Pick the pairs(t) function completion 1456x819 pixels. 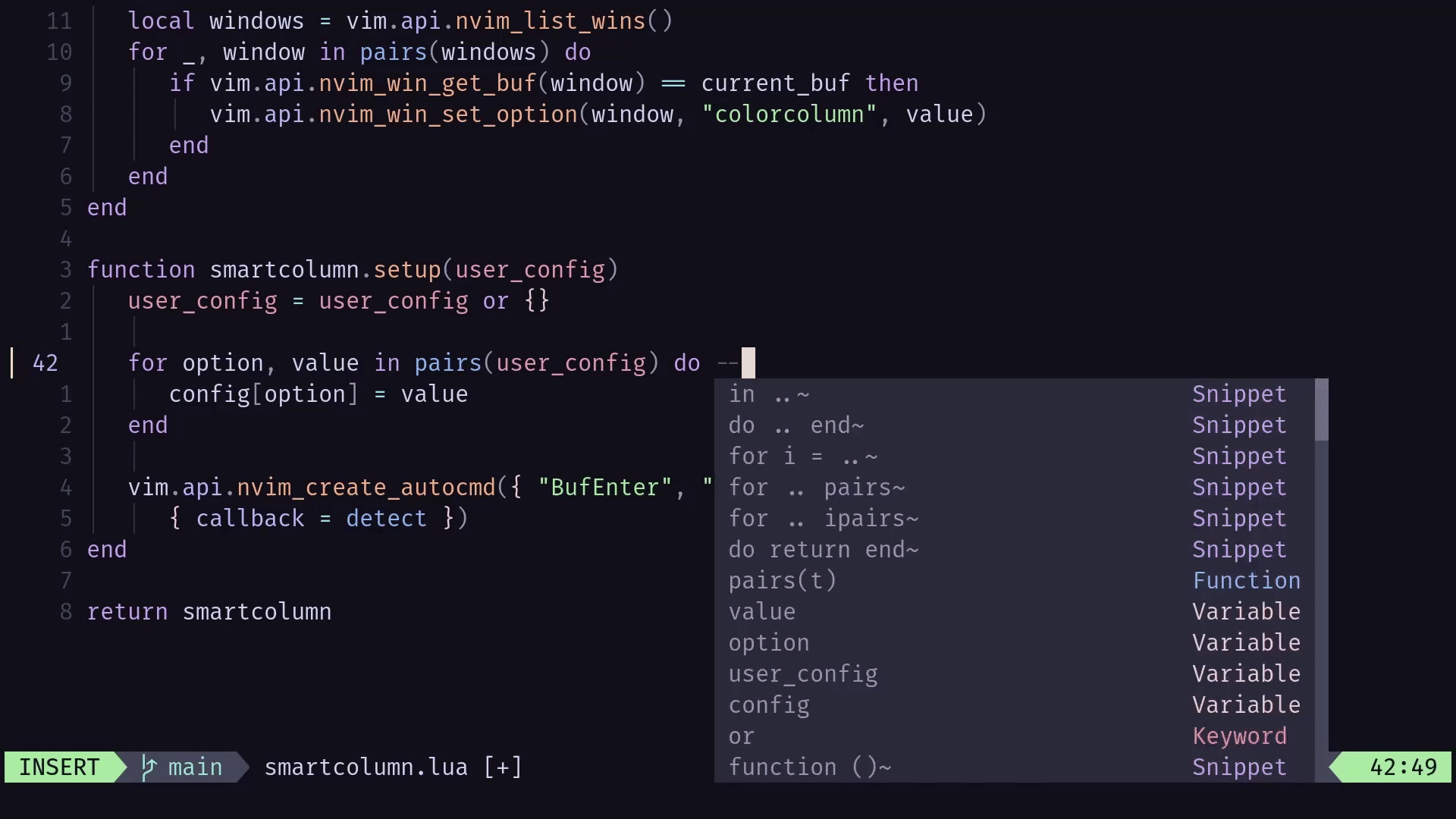tap(783, 581)
